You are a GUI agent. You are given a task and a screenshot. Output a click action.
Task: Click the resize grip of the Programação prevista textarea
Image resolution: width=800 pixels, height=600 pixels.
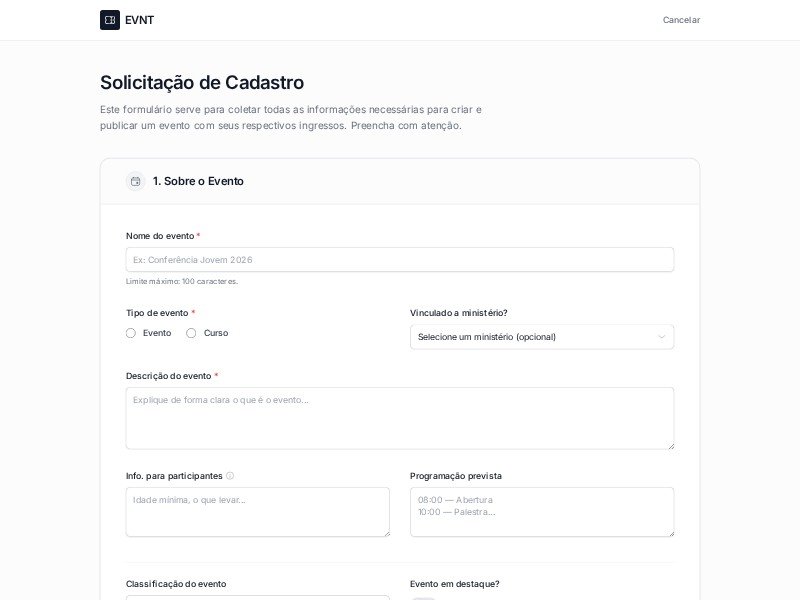(x=670, y=534)
